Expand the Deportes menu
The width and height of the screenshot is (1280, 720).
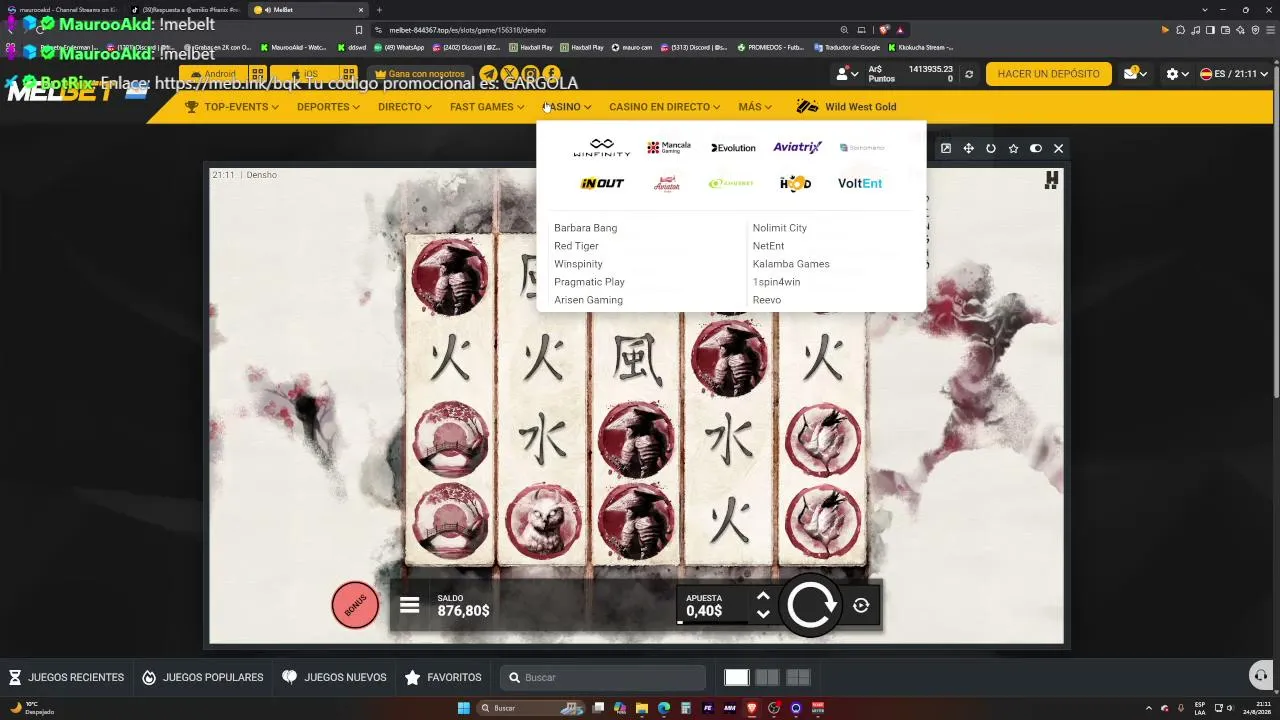(x=328, y=107)
